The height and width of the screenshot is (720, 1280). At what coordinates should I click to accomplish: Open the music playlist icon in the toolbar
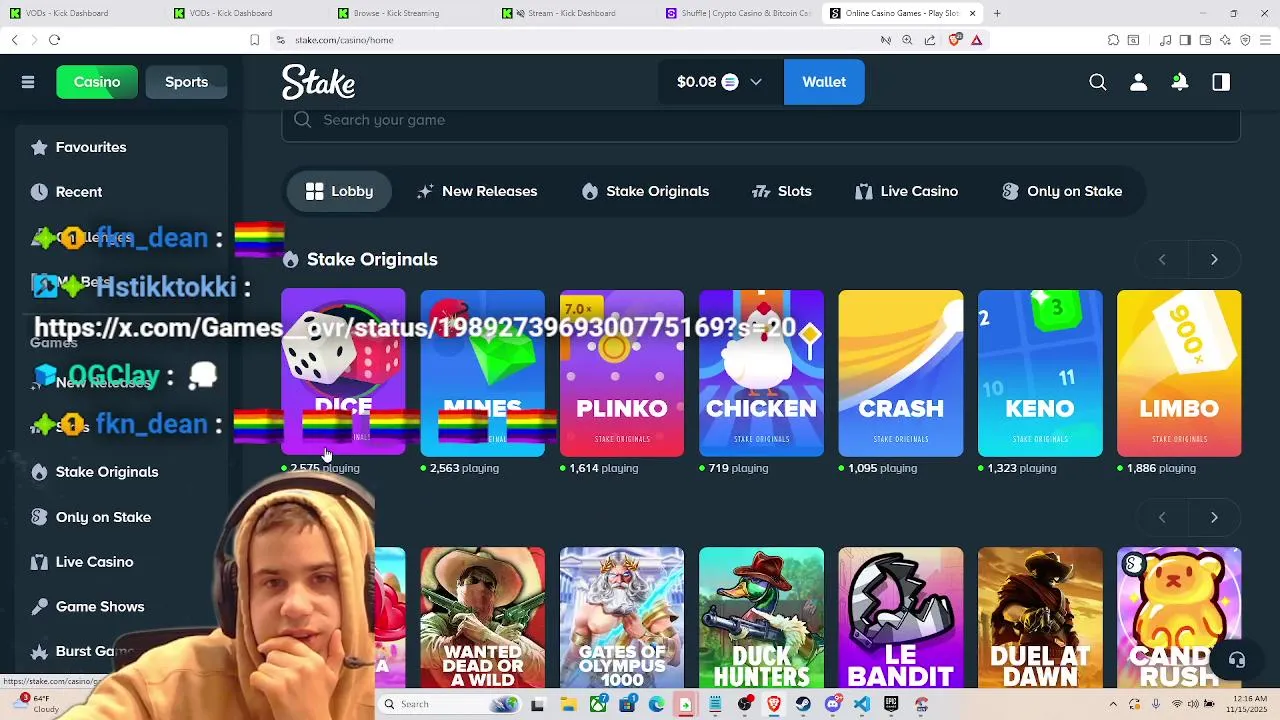[1165, 40]
